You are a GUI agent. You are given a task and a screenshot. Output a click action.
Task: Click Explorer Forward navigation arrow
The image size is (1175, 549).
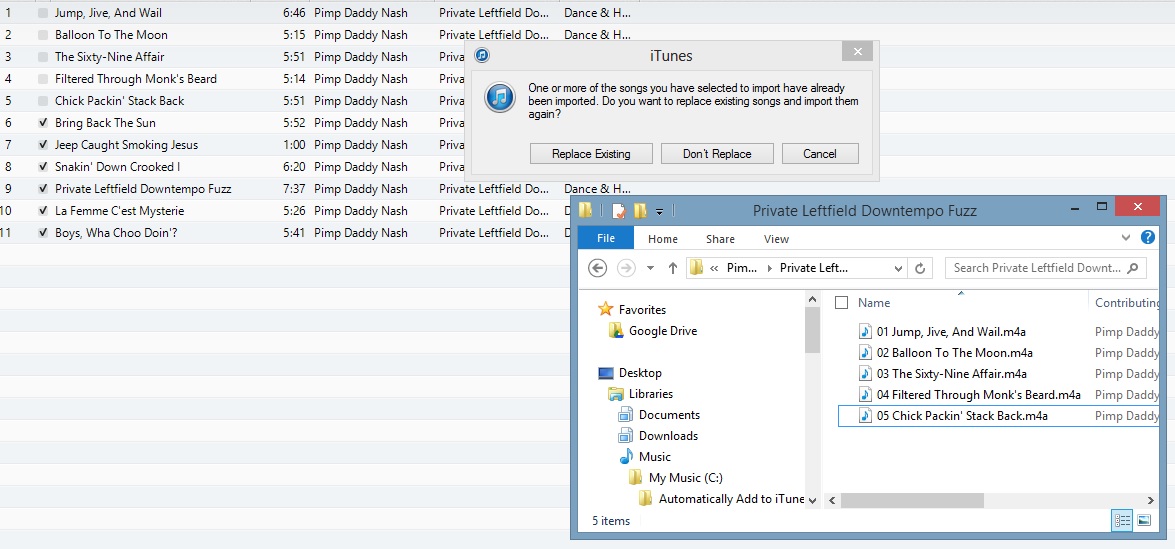click(x=625, y=268)
